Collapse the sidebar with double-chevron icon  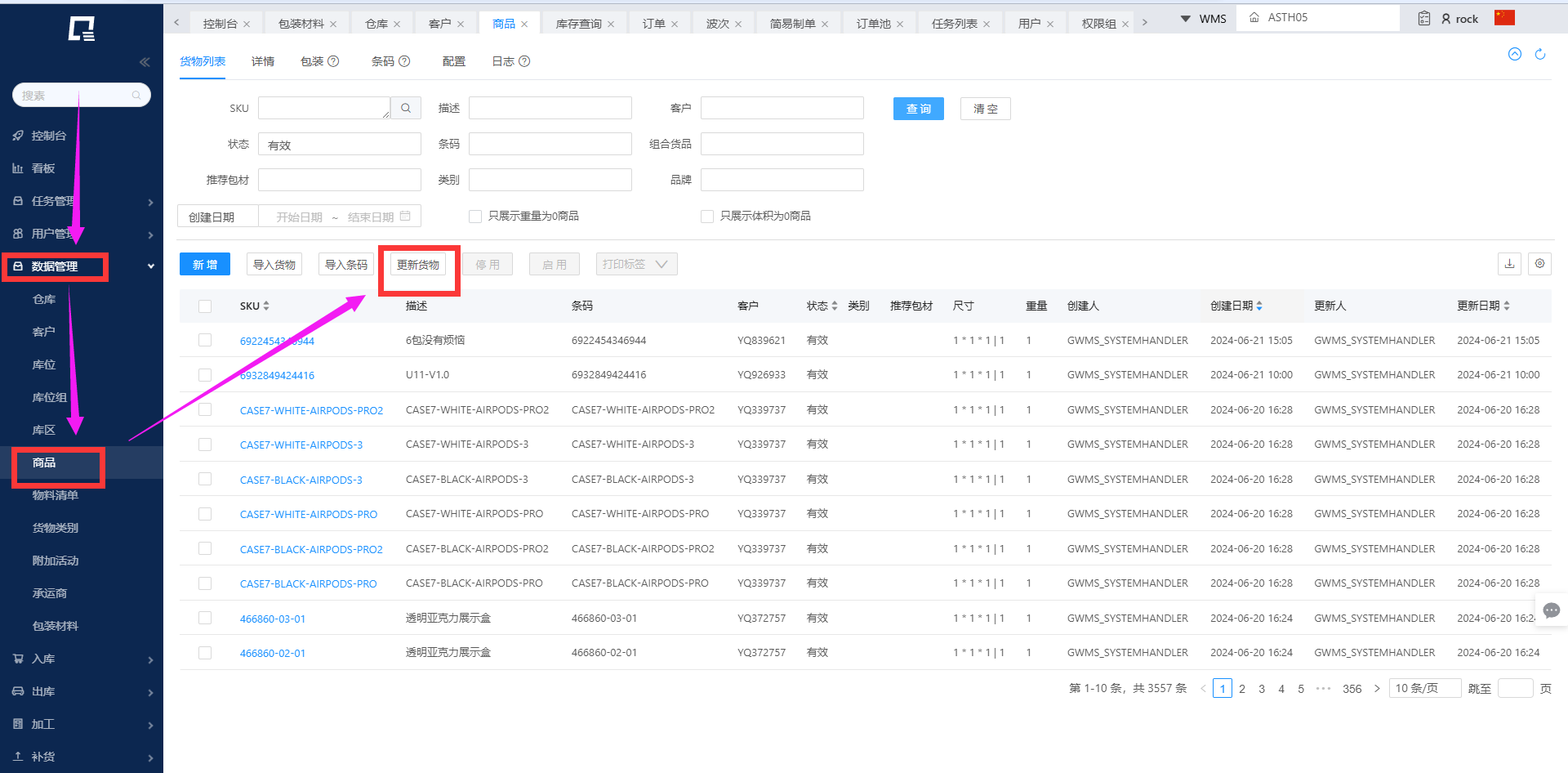click(x=145, y=62)
